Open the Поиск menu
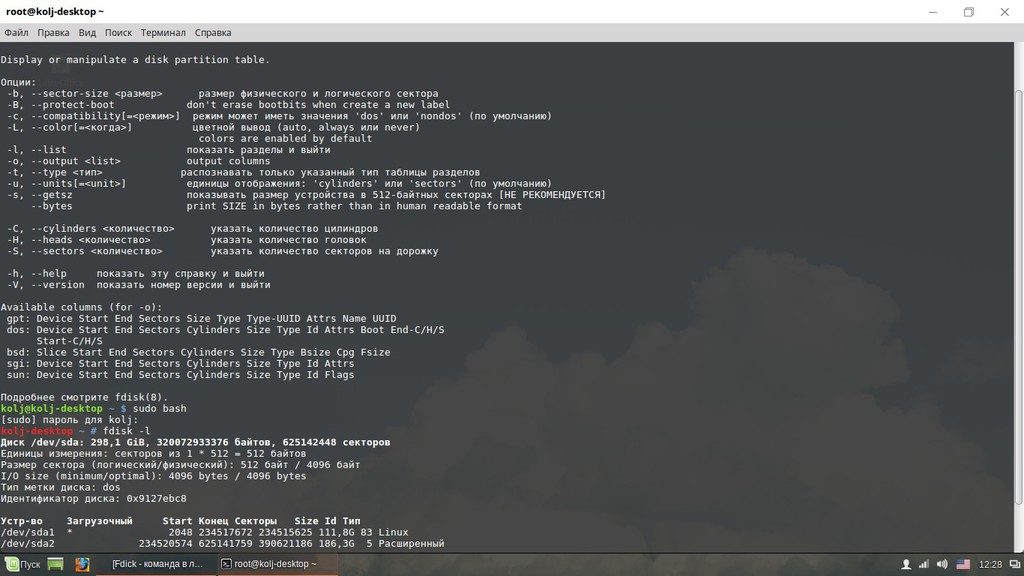1024x576 pixels. [118, 33]
